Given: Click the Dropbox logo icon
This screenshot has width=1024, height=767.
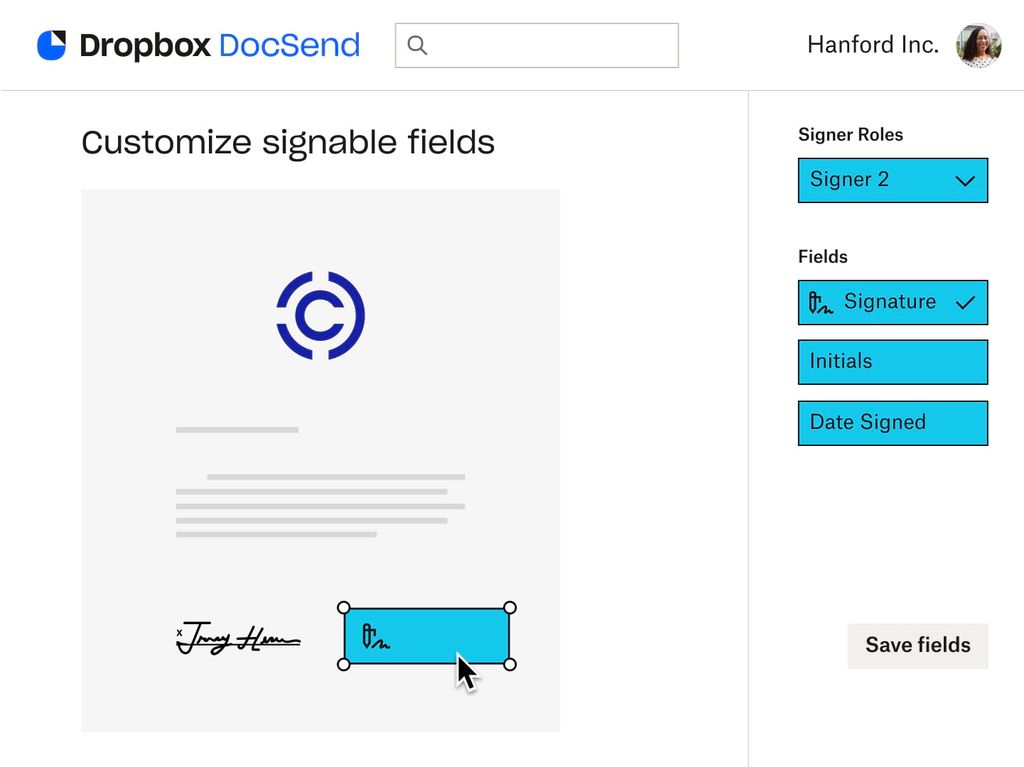Looking at the screenshot, I should coord(52,43).
